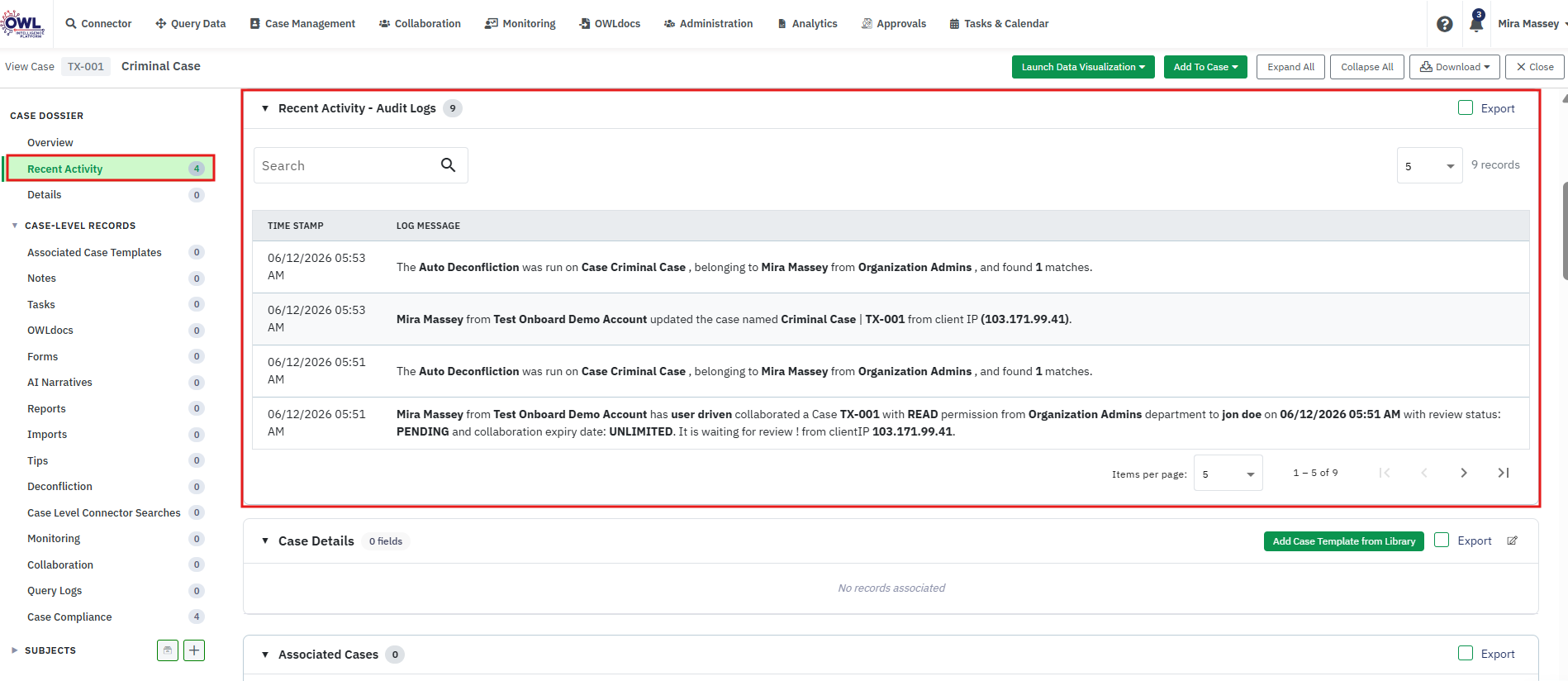Open Tasks & Calendar

999,24
